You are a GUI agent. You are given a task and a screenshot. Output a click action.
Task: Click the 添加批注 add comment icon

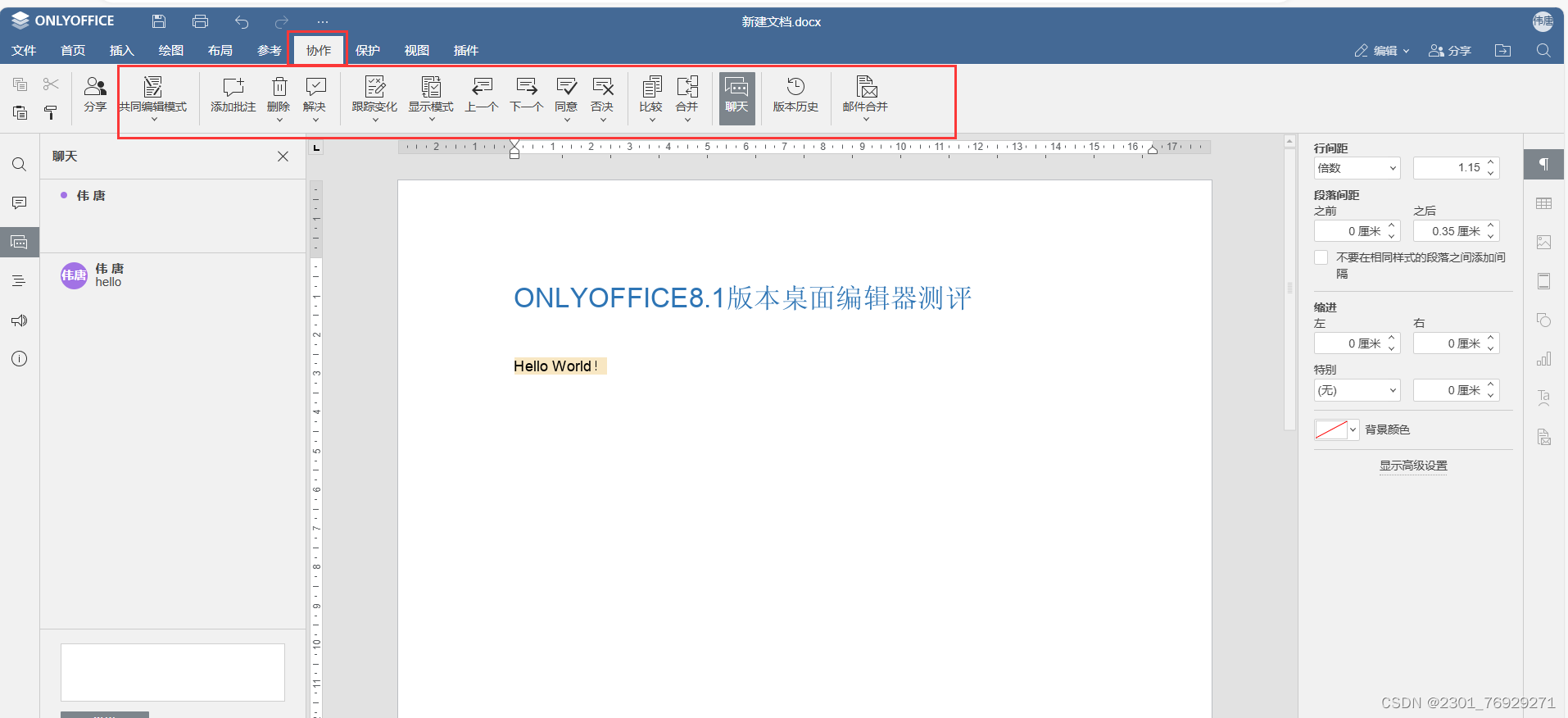click(233, 95)
